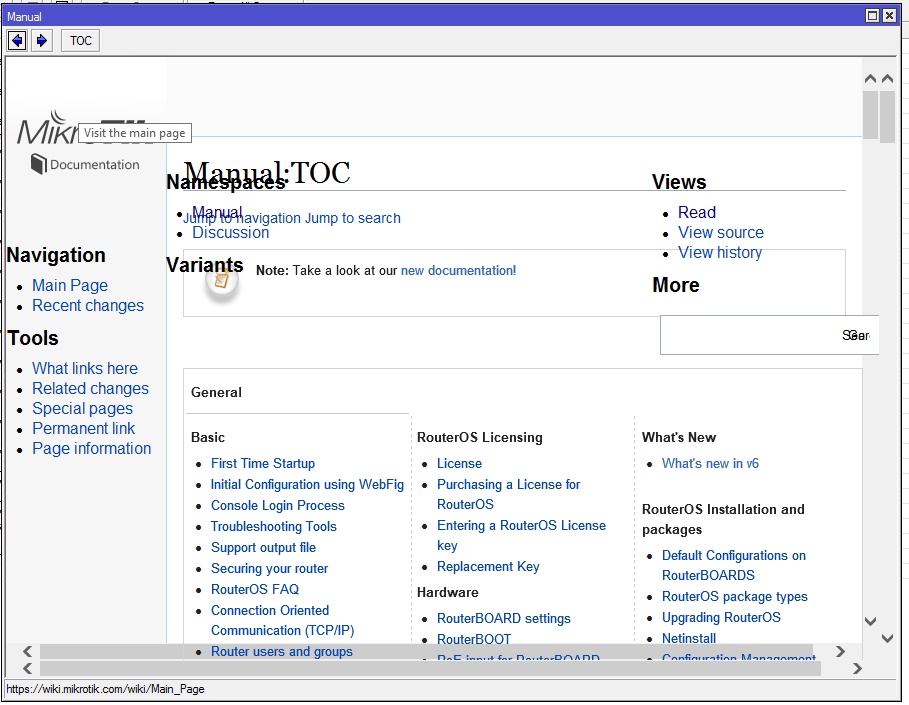
Task: Click the Documentation book icon
Action: 39,164
